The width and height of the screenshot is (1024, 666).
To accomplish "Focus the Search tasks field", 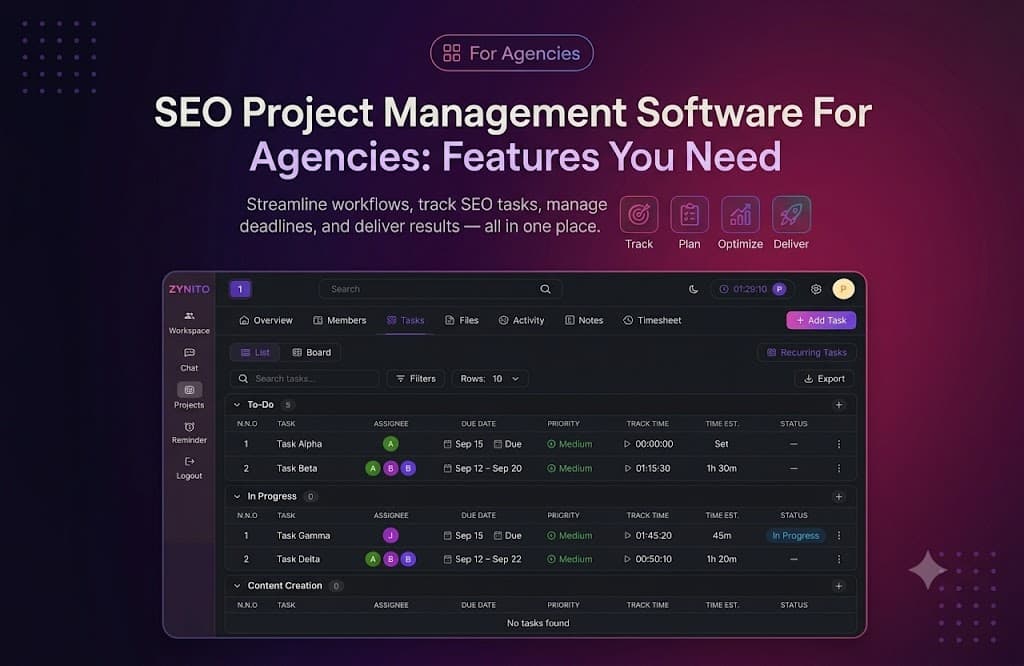I will (304, 379).
